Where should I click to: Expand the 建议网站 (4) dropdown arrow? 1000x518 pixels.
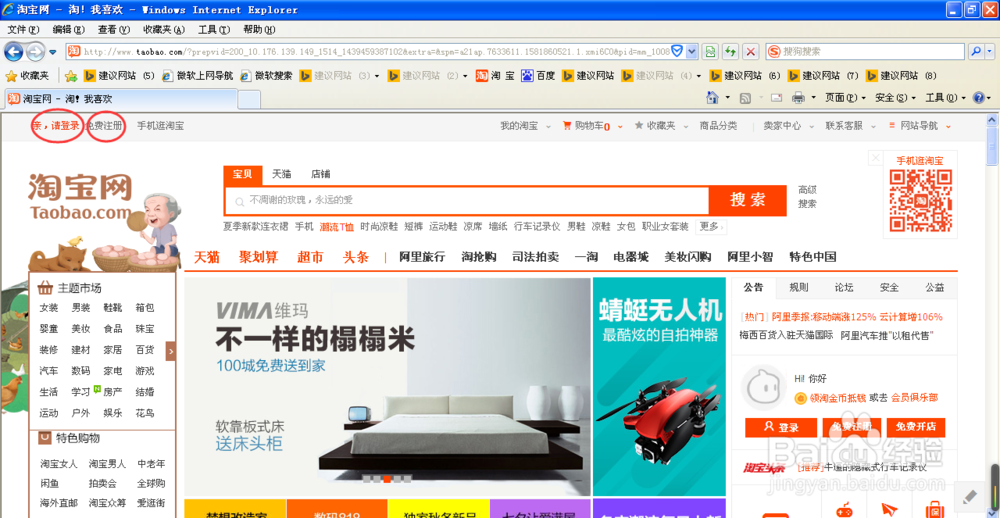tap(698, 76)
